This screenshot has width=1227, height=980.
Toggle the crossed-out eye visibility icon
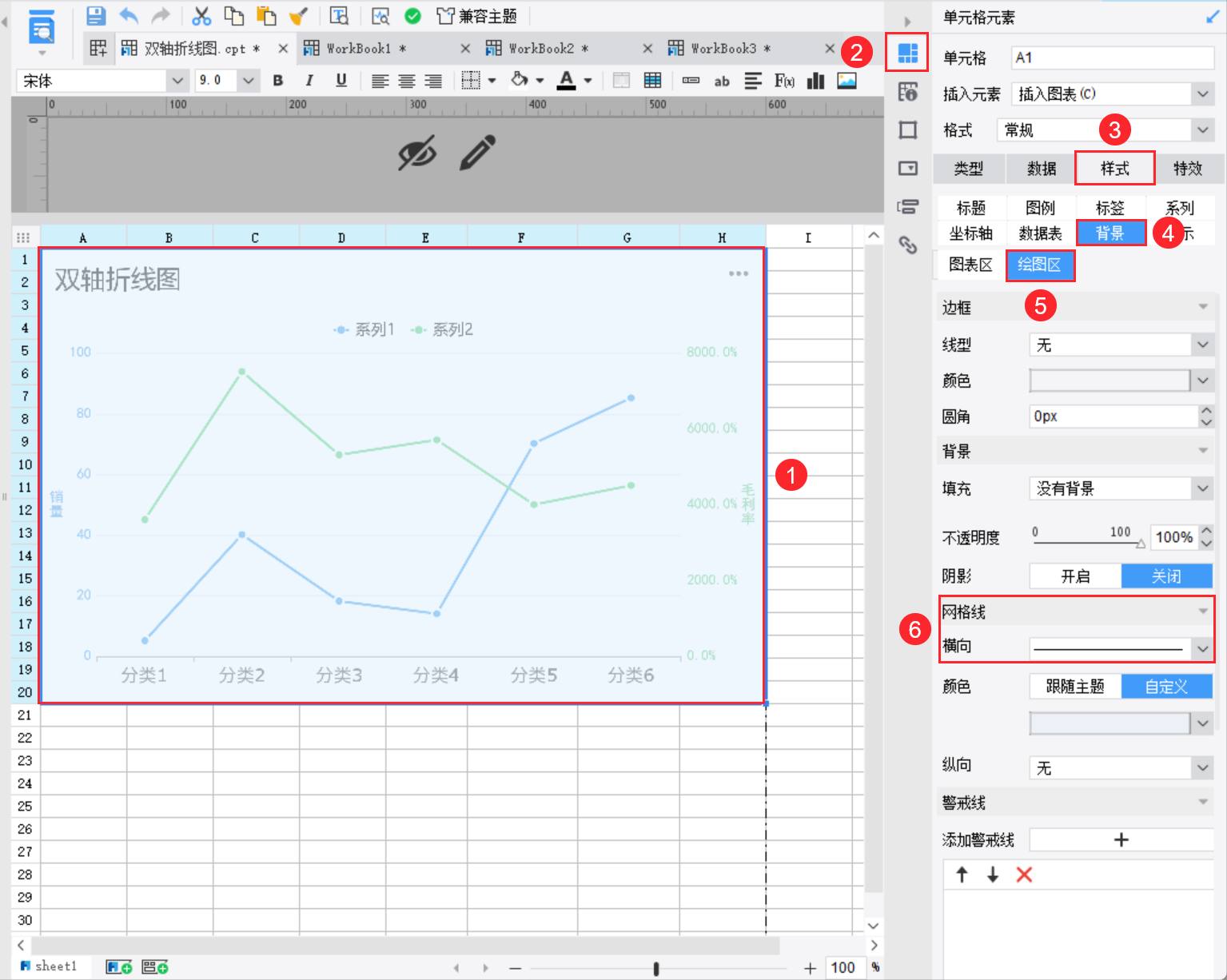(x=417, y=153)
